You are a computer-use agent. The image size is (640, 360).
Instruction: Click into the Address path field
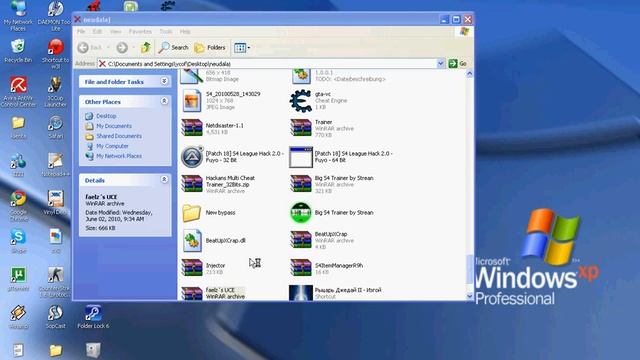[267, 64]
